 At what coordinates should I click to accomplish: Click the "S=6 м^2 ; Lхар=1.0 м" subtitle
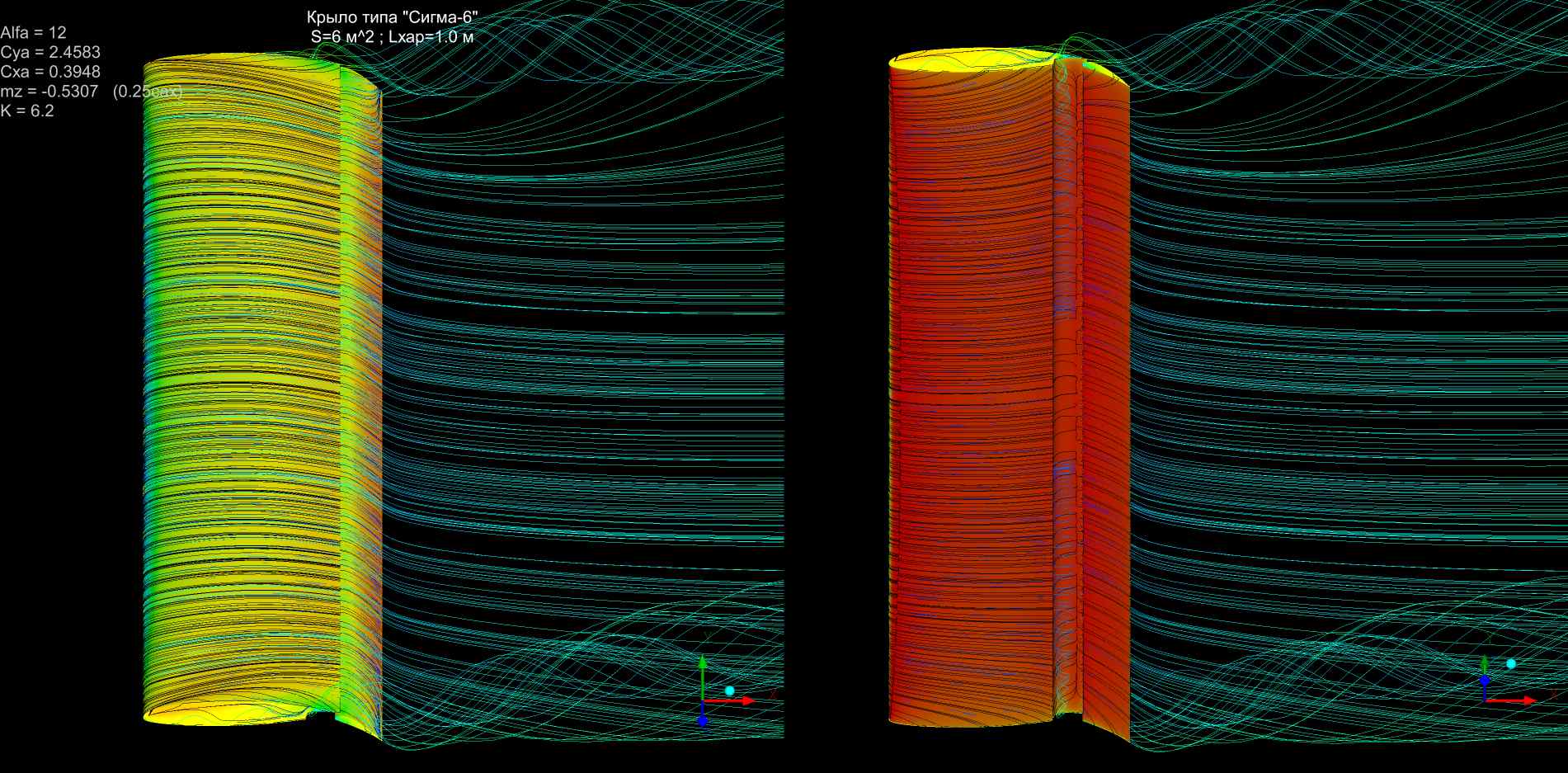tap(392, 36)
